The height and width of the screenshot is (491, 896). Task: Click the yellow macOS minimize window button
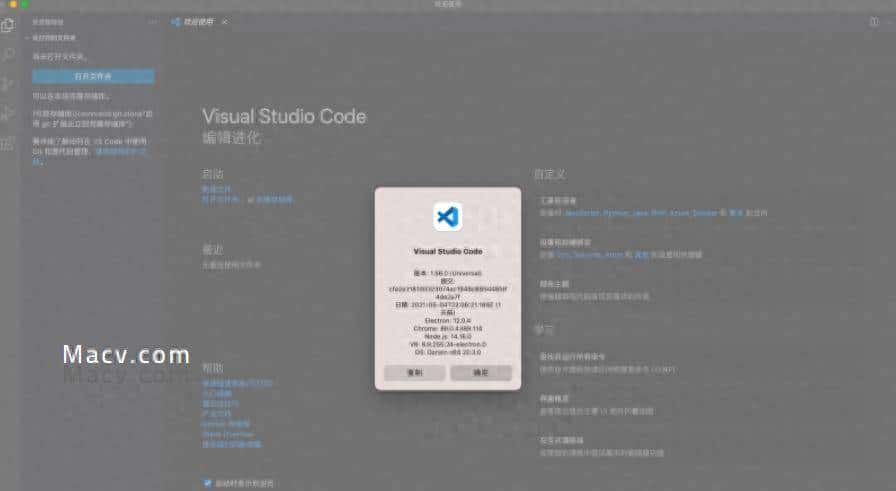click(x=13, y=3)
